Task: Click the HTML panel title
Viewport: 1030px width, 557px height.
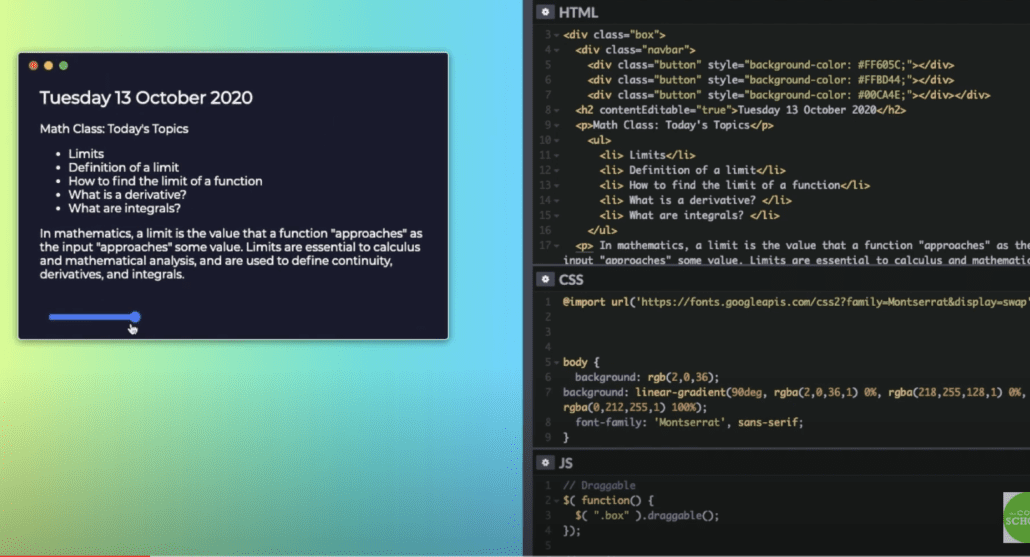Action: (x=578, y=12)
